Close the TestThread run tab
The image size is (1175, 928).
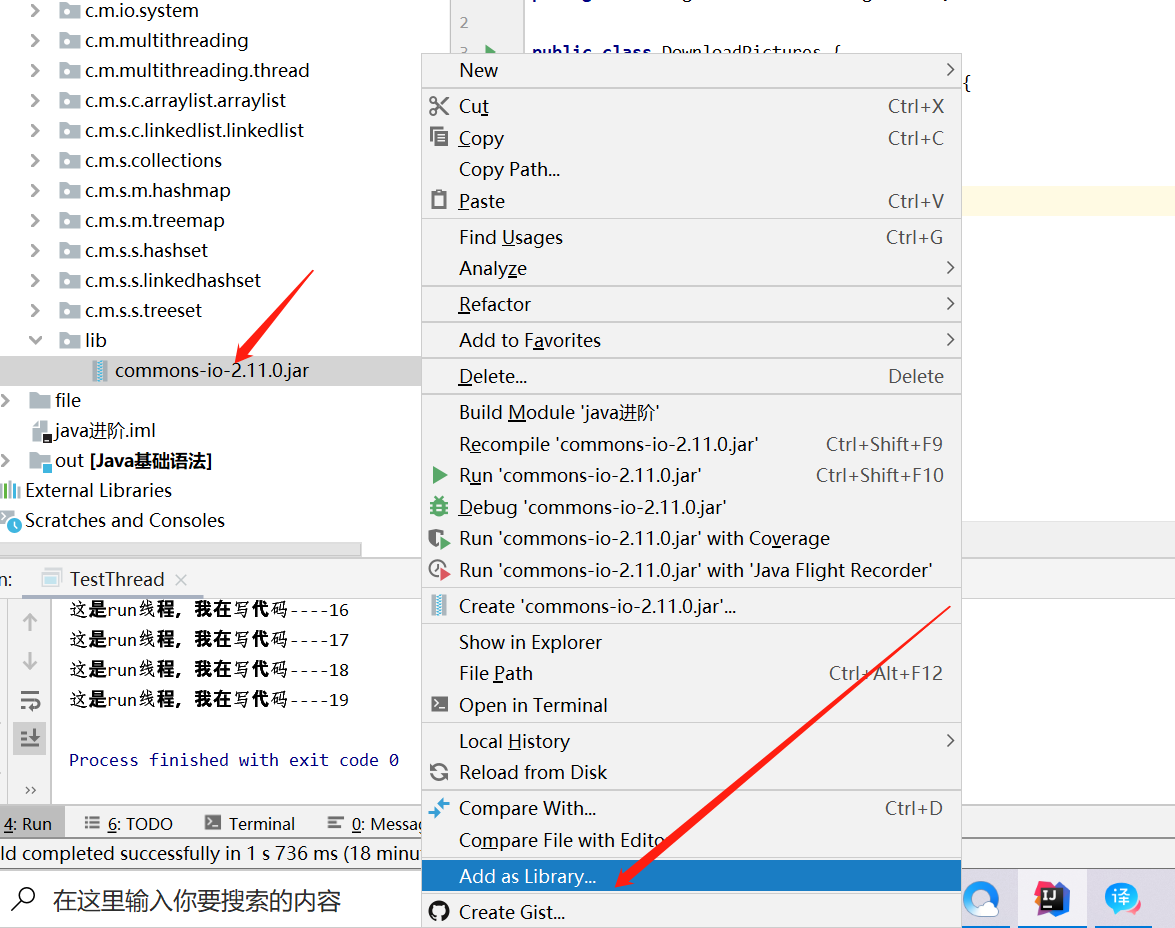(181, 579)
